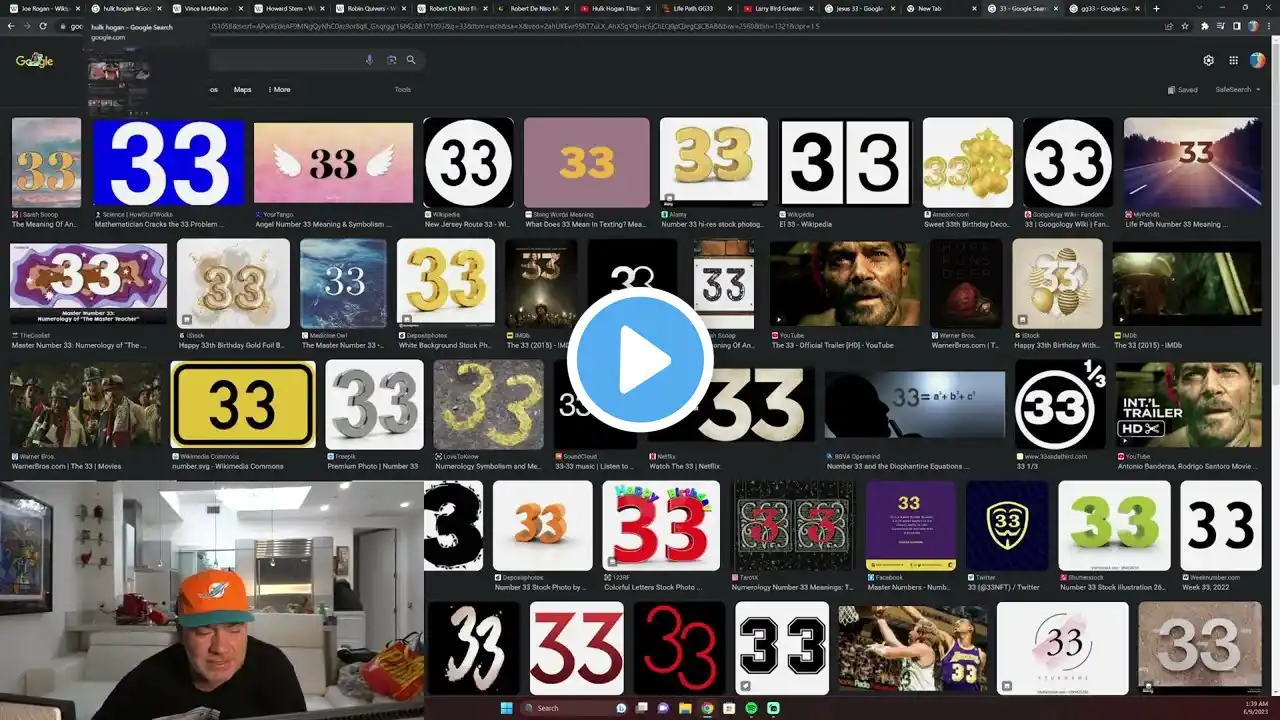Click the Google search input box

click(x=280, y=60)
